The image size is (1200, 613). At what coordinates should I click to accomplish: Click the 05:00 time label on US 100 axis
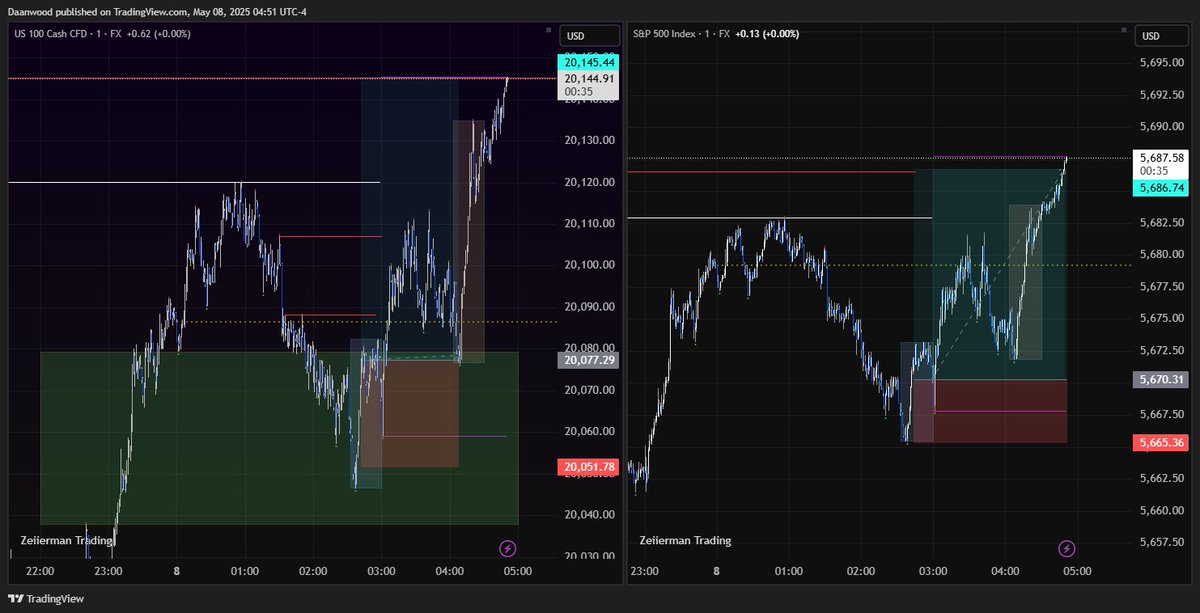(518, 572)
